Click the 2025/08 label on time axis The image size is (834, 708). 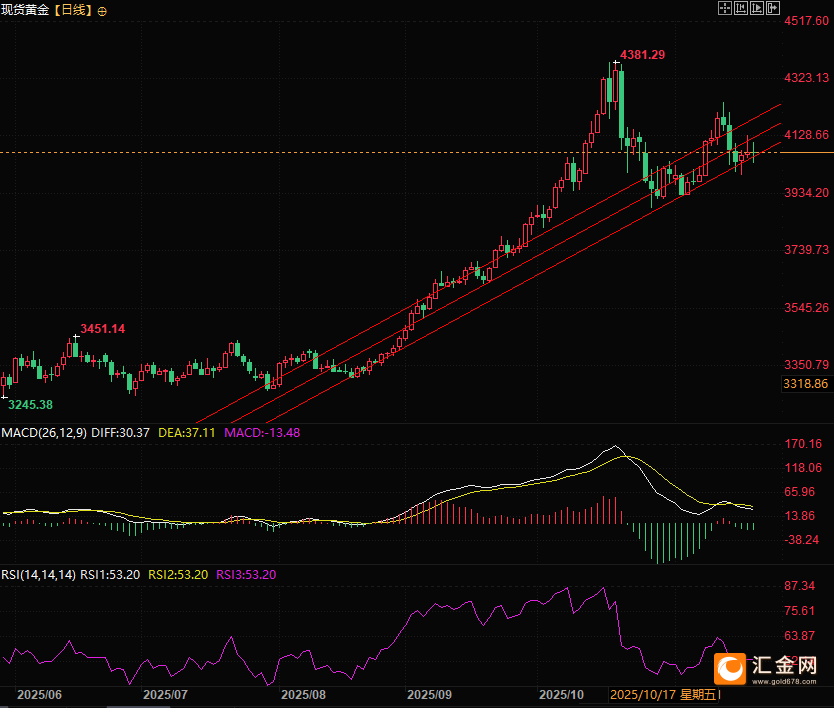[x=303, y=694]
